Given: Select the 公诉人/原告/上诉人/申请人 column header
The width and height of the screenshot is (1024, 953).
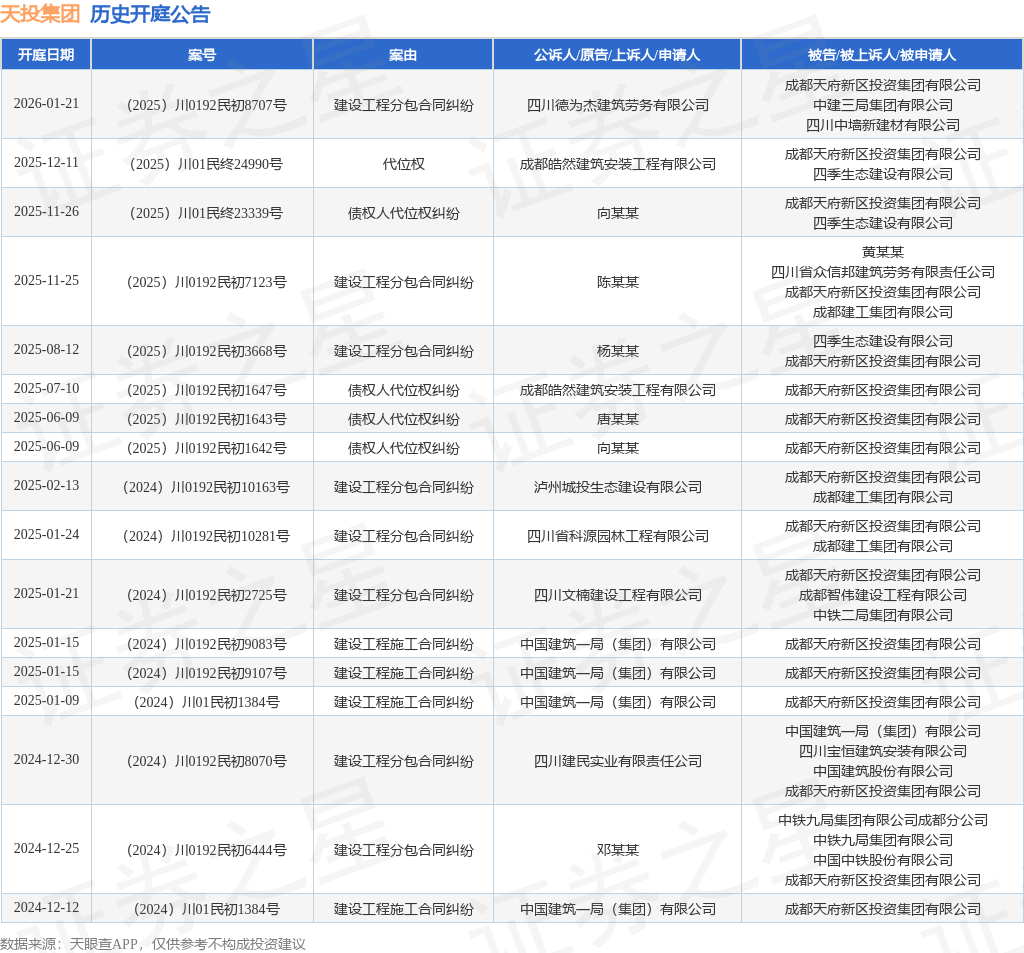Looking at the screenshot, I should tap(617, 55).
